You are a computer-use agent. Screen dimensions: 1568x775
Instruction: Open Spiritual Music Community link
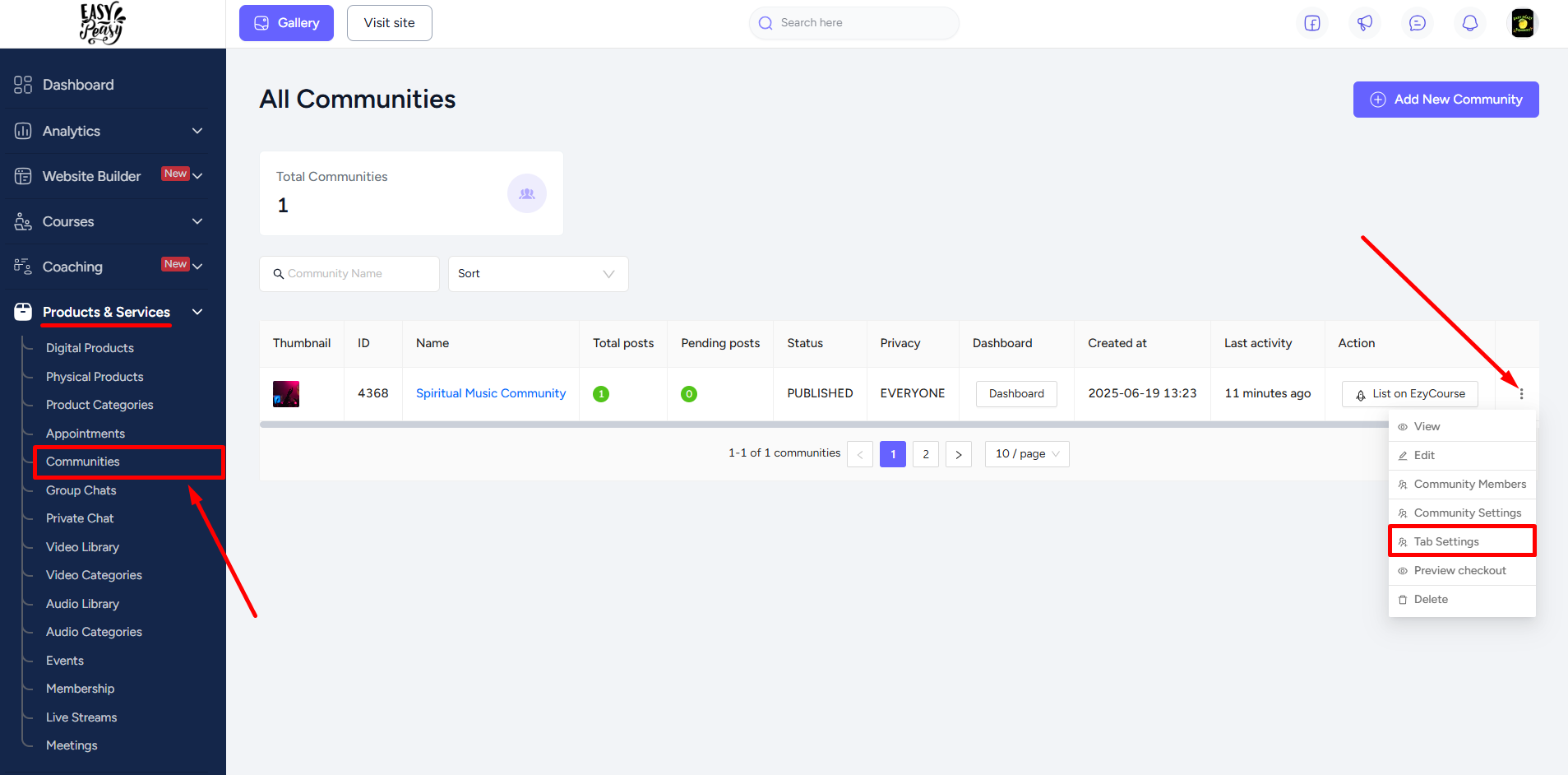491,393
